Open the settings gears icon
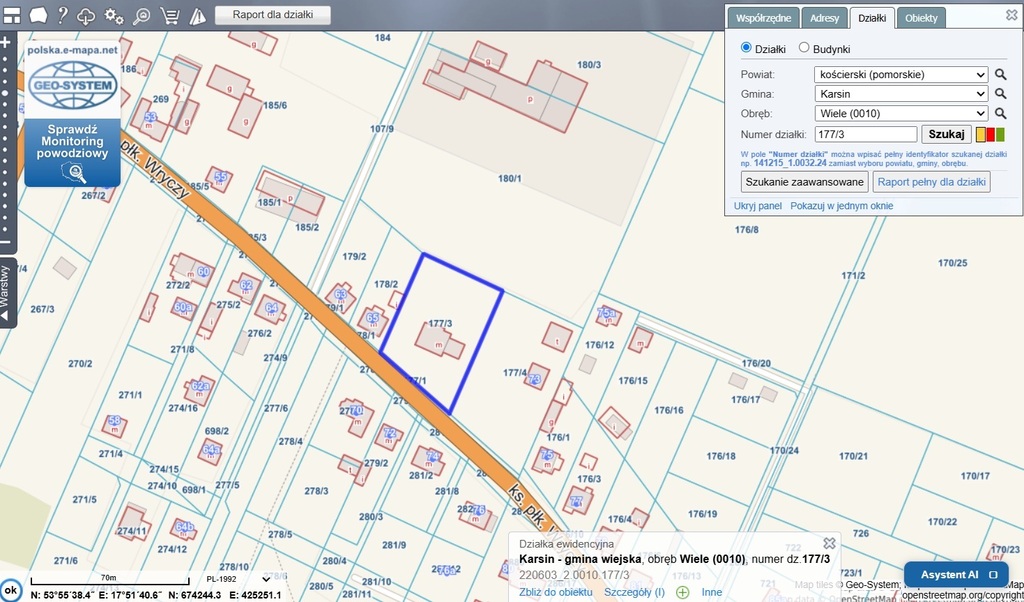This screenshot has height=602, width=1024. [x=115, y=15]
